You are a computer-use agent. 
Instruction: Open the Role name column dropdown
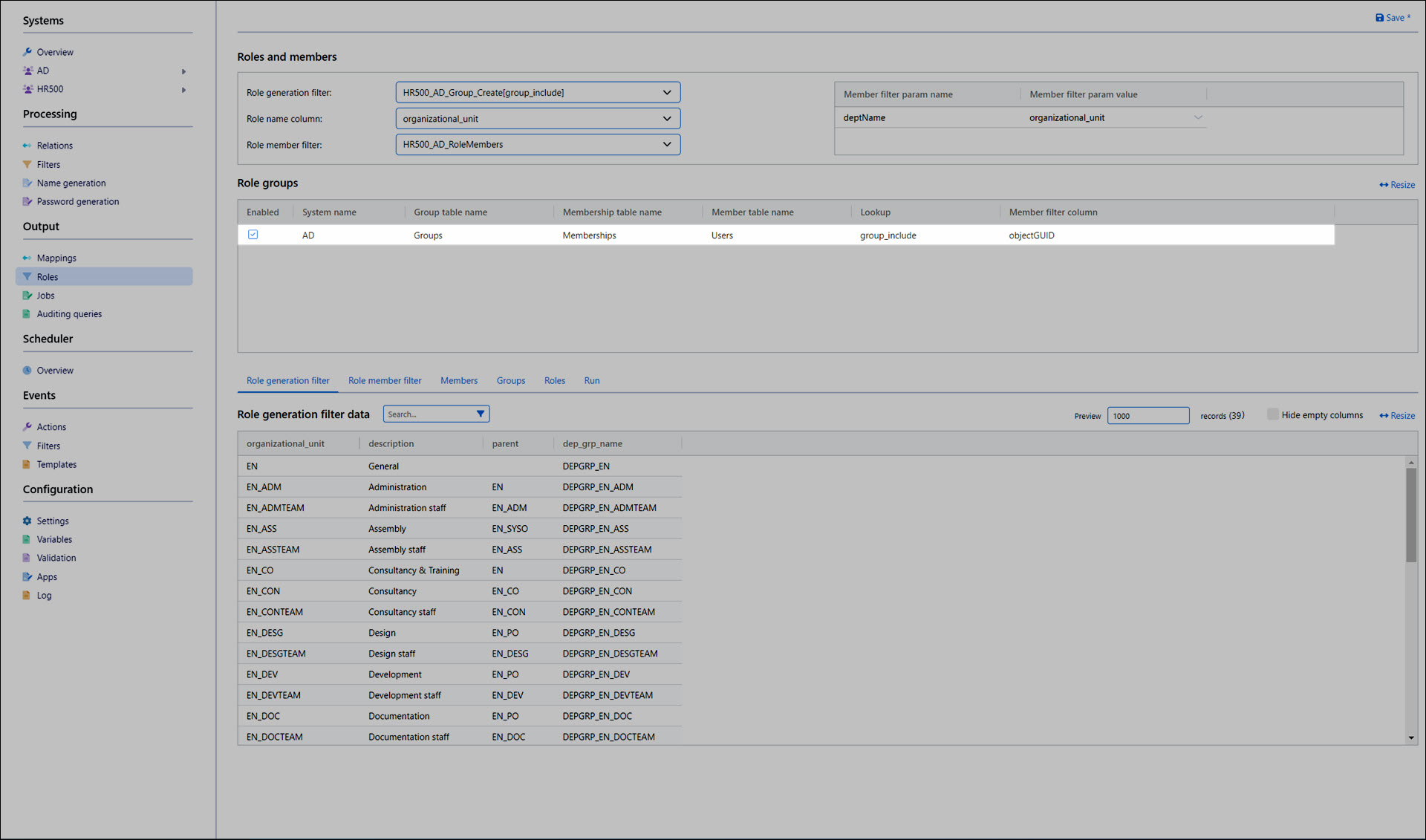coord(666,119)
